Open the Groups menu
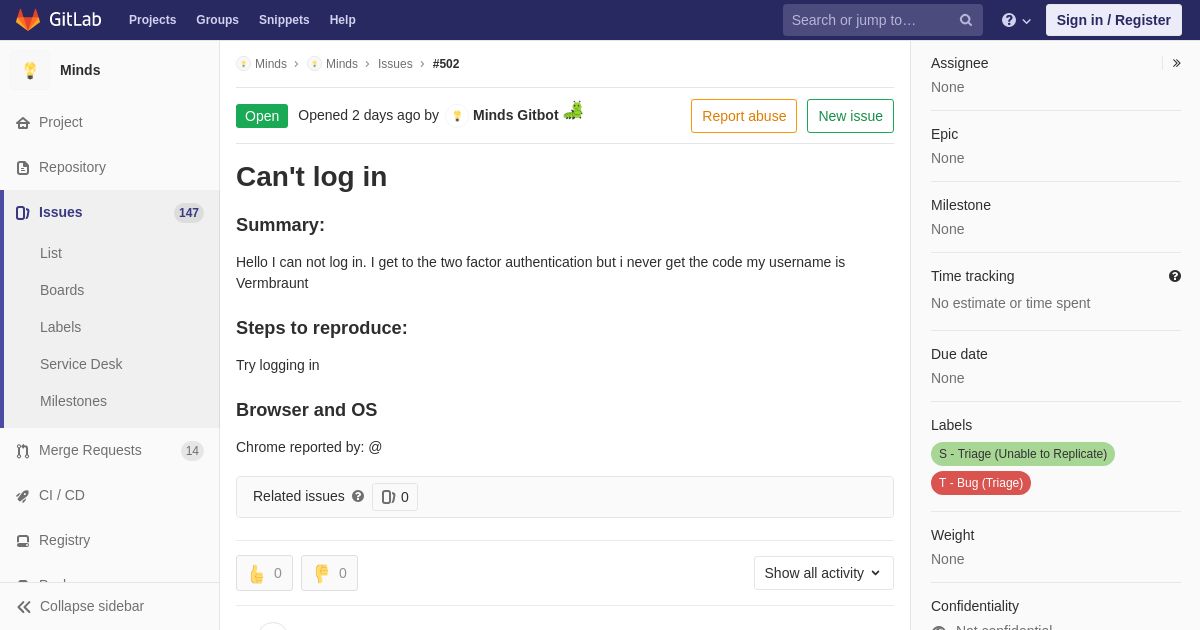This screenshot has width=1200, height=630. [x=217, y=20]
